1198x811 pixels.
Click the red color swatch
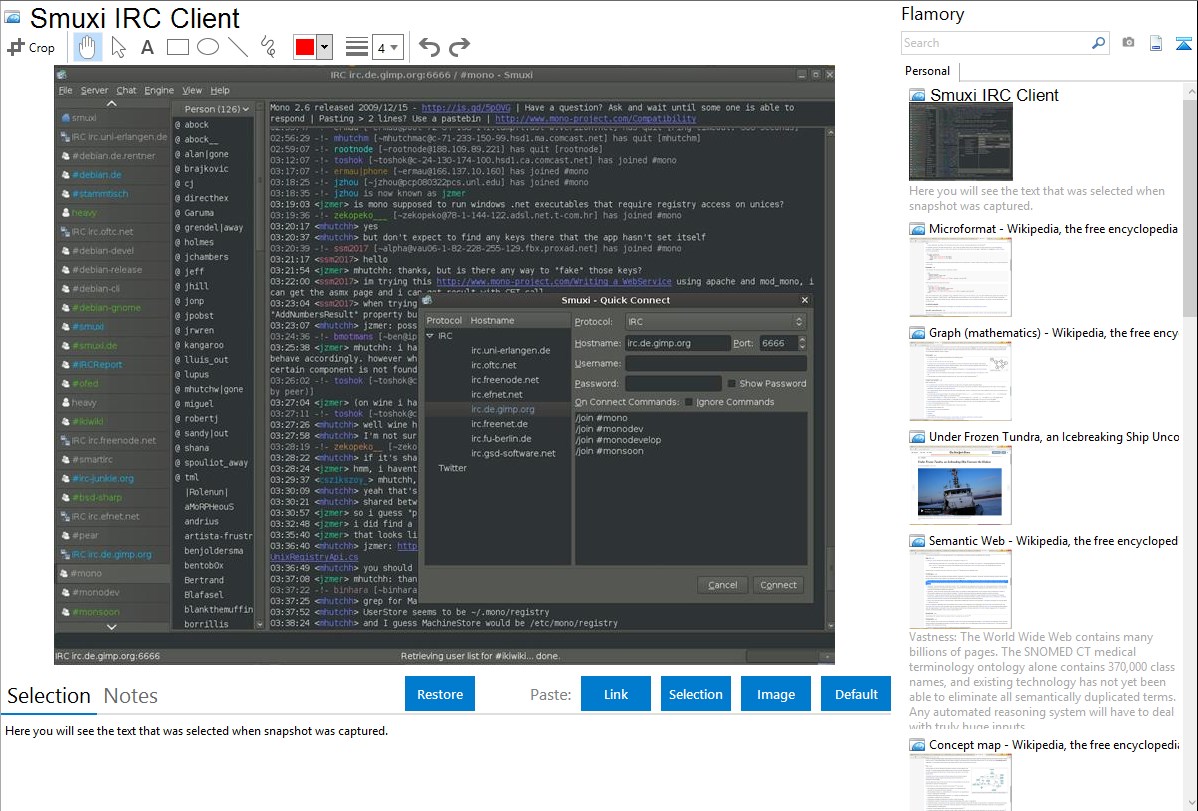305,47
